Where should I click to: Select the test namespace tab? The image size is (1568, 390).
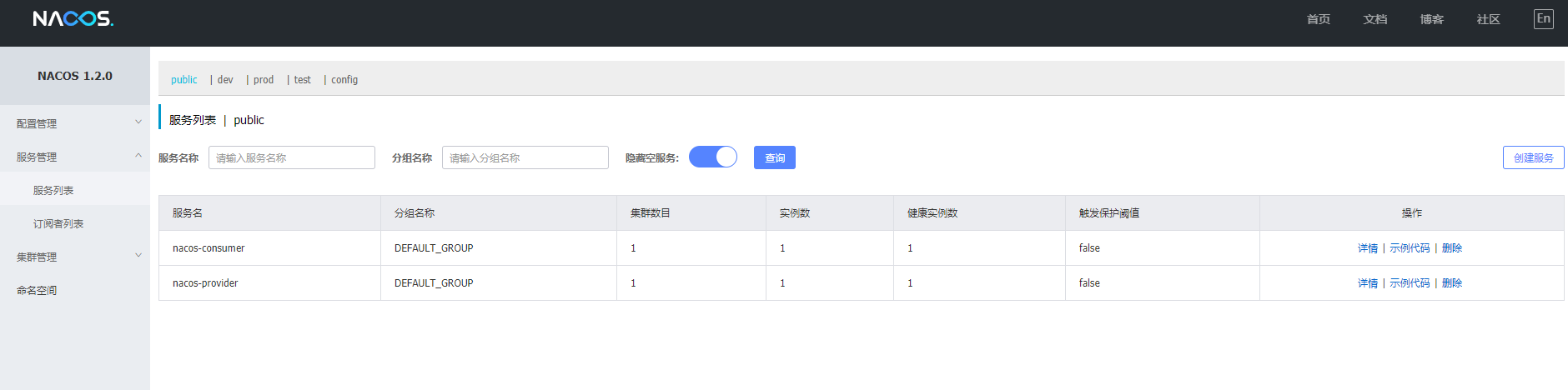(x=303, y=80)
